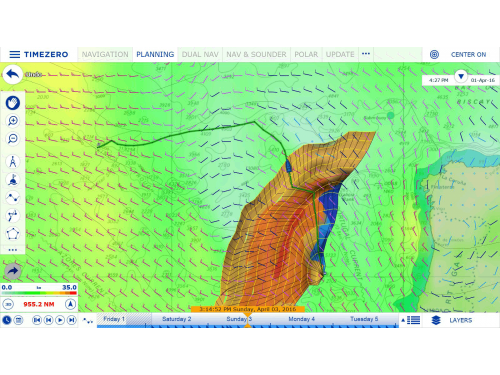Expand the date and time dropdown arrow
The height and width of the screenshot is (375, 500).
coord(461,76)
